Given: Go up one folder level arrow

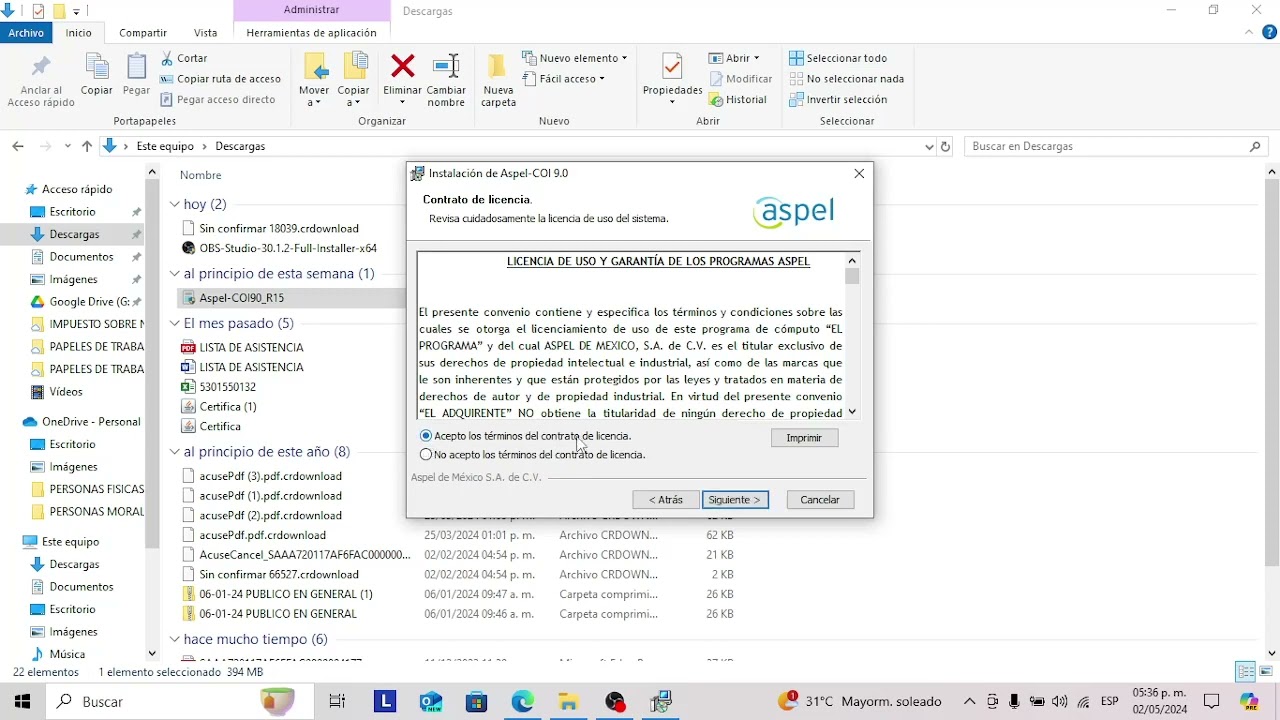Looking at the screenshot, I should 87,146.
